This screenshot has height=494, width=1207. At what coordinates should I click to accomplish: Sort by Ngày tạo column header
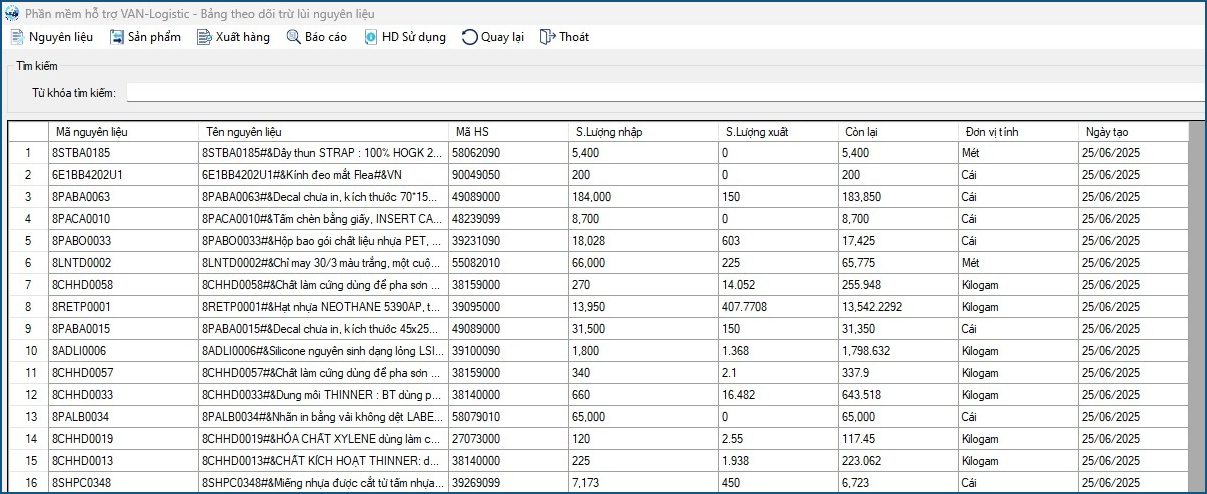[x=1132, y=132]
